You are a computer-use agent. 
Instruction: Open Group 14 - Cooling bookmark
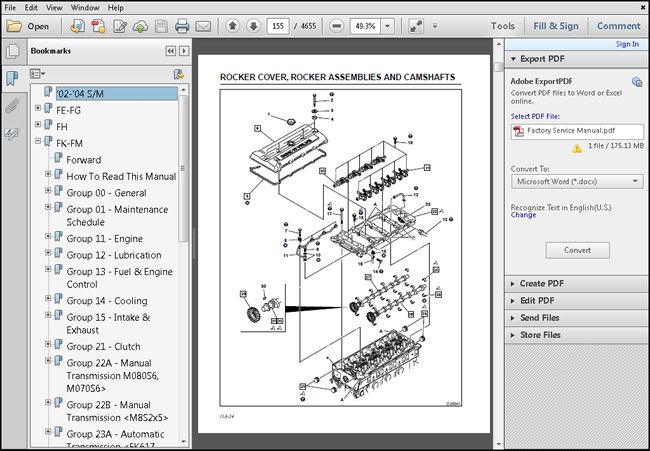pos(107,301)
